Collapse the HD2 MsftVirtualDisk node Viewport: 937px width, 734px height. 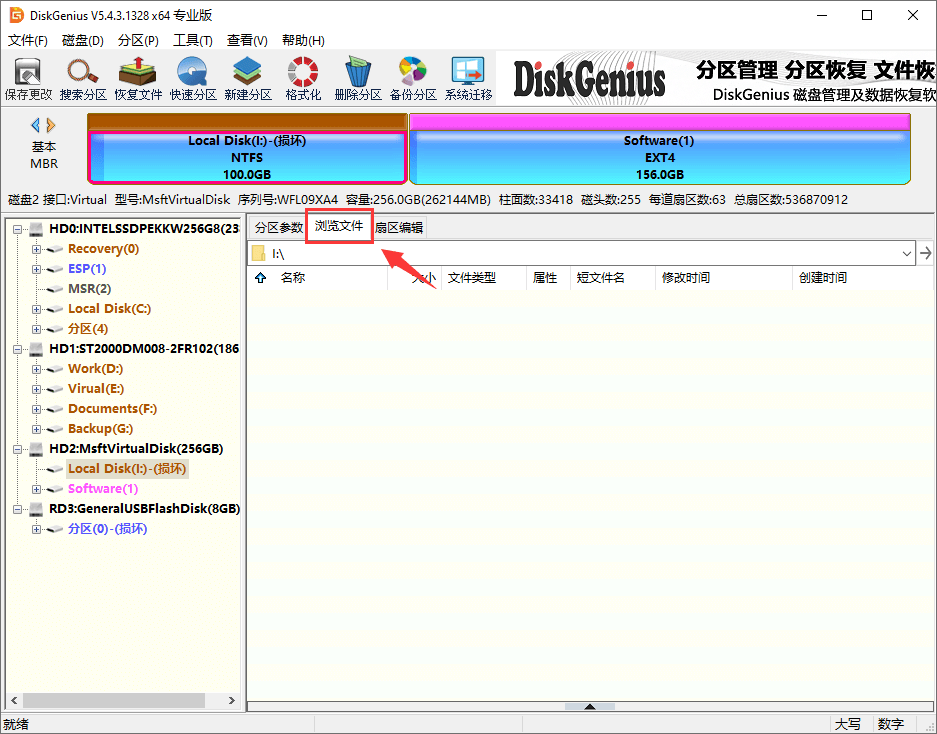click(17, 449)
